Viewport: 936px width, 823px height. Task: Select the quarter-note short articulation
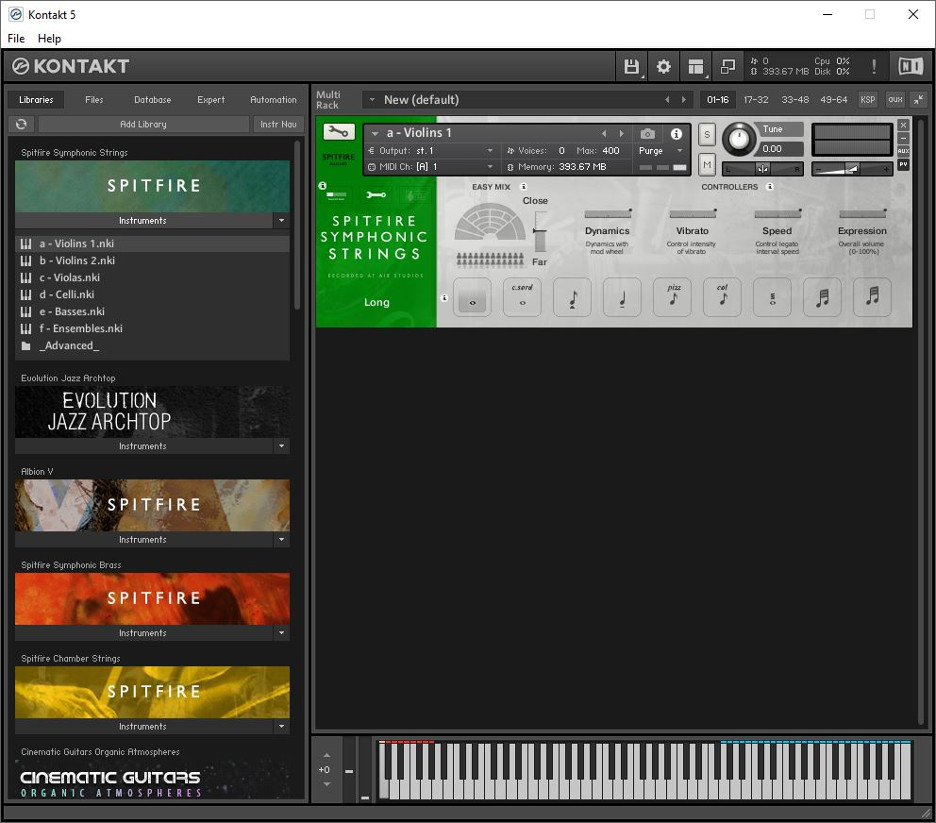tap(622, 297)
